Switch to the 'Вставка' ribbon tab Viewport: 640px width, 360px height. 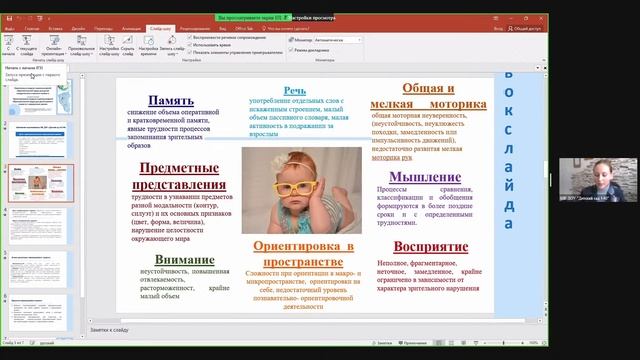pos(55,29)
